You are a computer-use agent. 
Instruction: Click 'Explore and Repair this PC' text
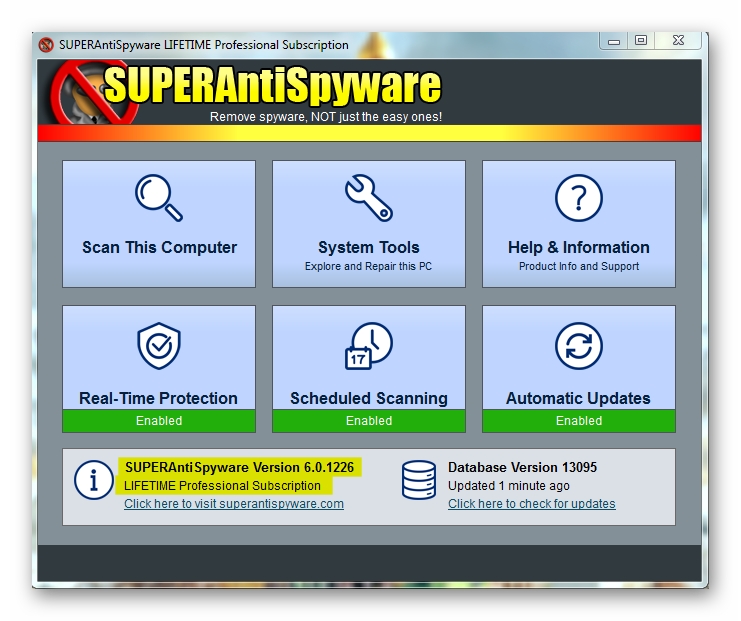pos(368,267)
